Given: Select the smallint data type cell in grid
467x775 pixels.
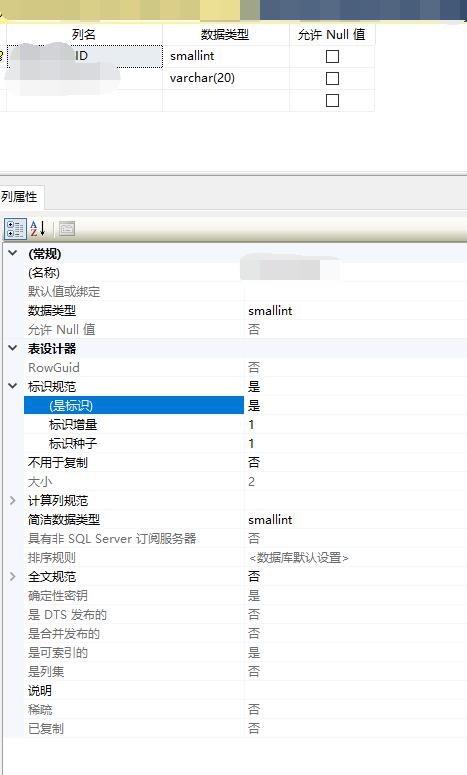Looking at the screenshot, I should coord(225,56).
